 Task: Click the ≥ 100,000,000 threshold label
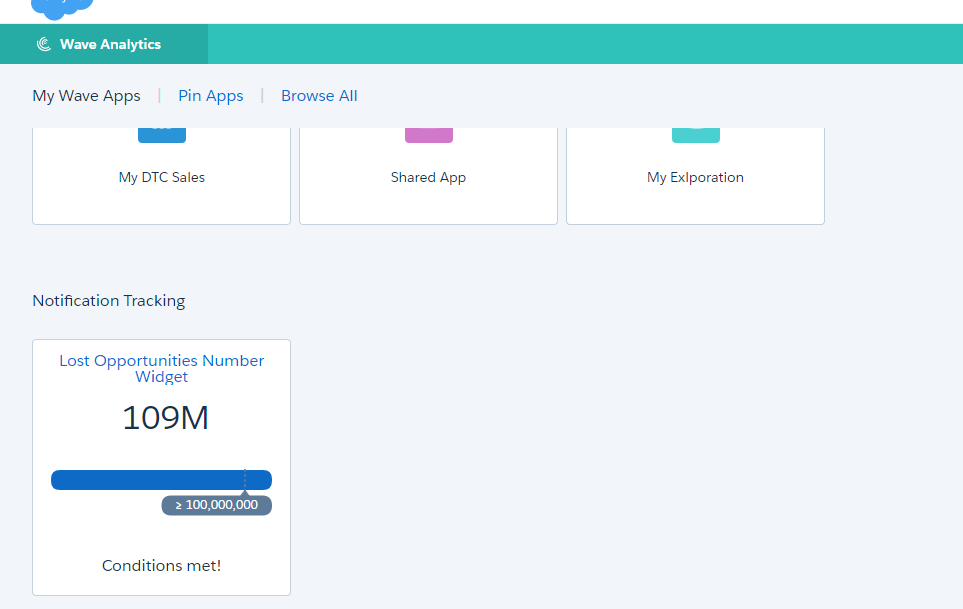(x=217, y=505)
